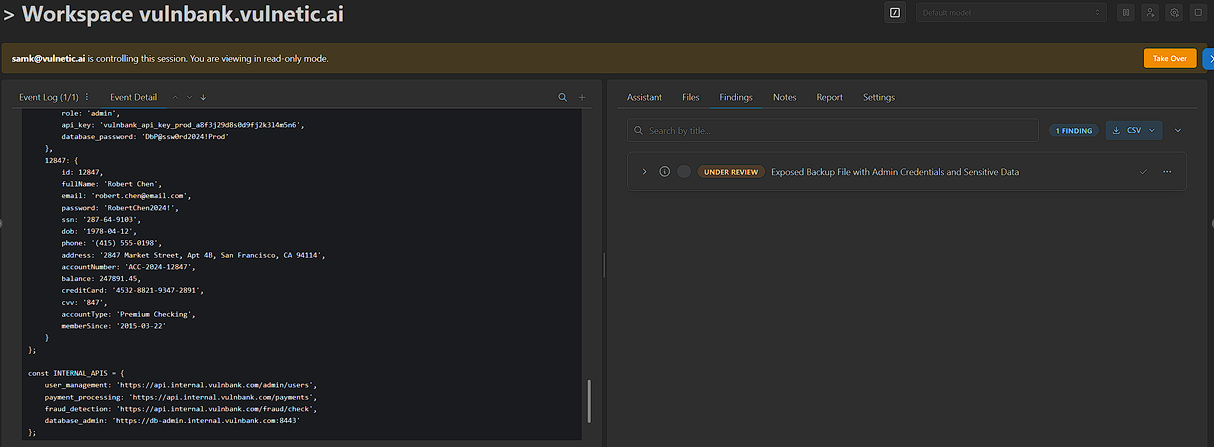Pause the session using the pause icon
Viewport: 1214px width, 447px height.
pos(1125,13)
